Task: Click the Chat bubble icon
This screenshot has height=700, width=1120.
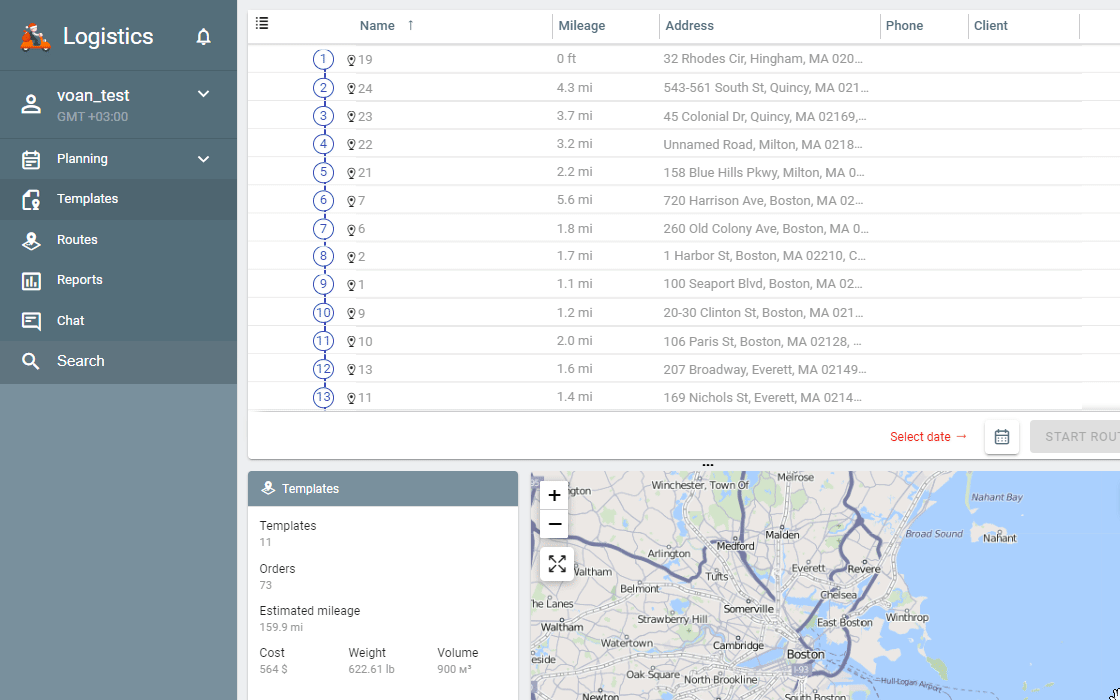Action: 31,321
